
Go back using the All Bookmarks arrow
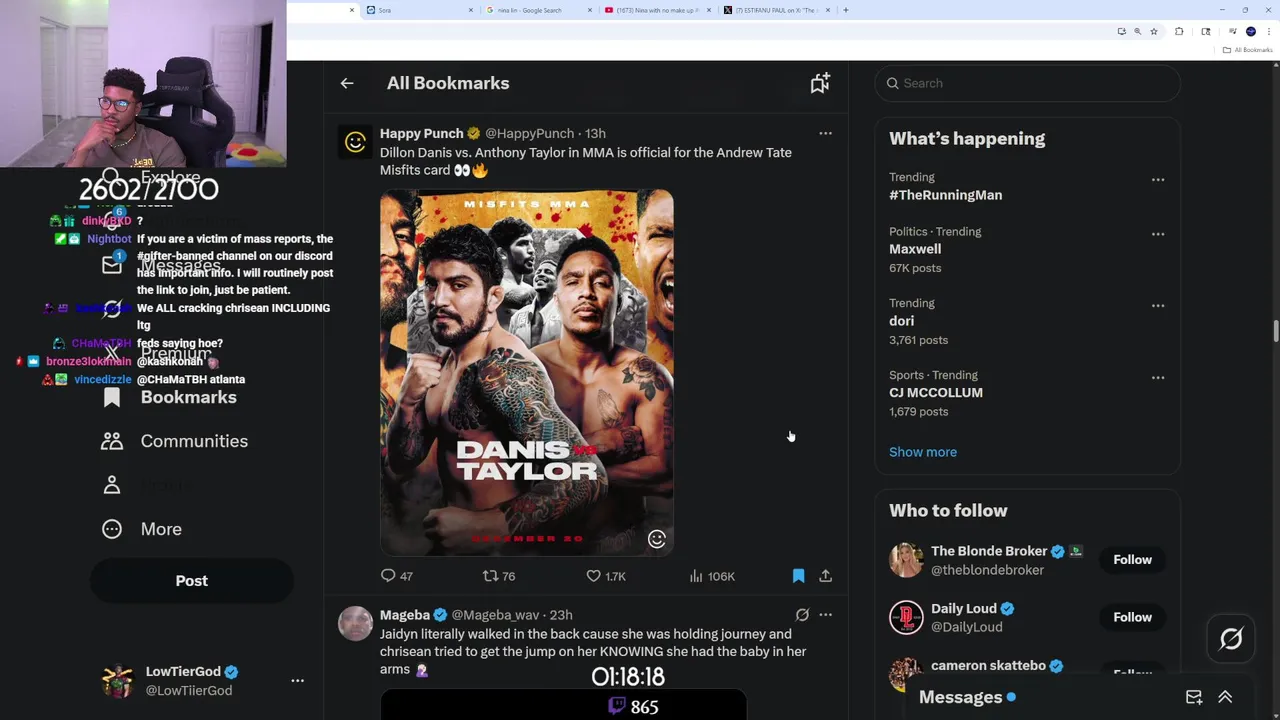(347, 83)
